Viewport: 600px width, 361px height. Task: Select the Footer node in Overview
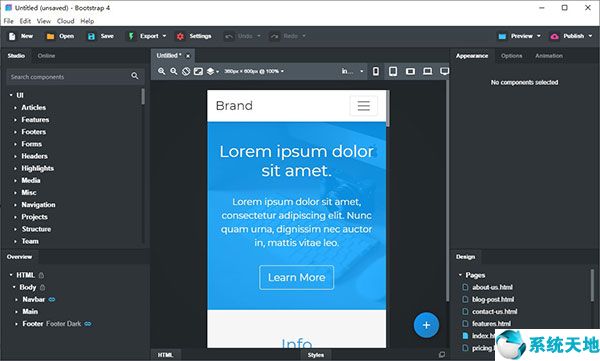(33, 324)
